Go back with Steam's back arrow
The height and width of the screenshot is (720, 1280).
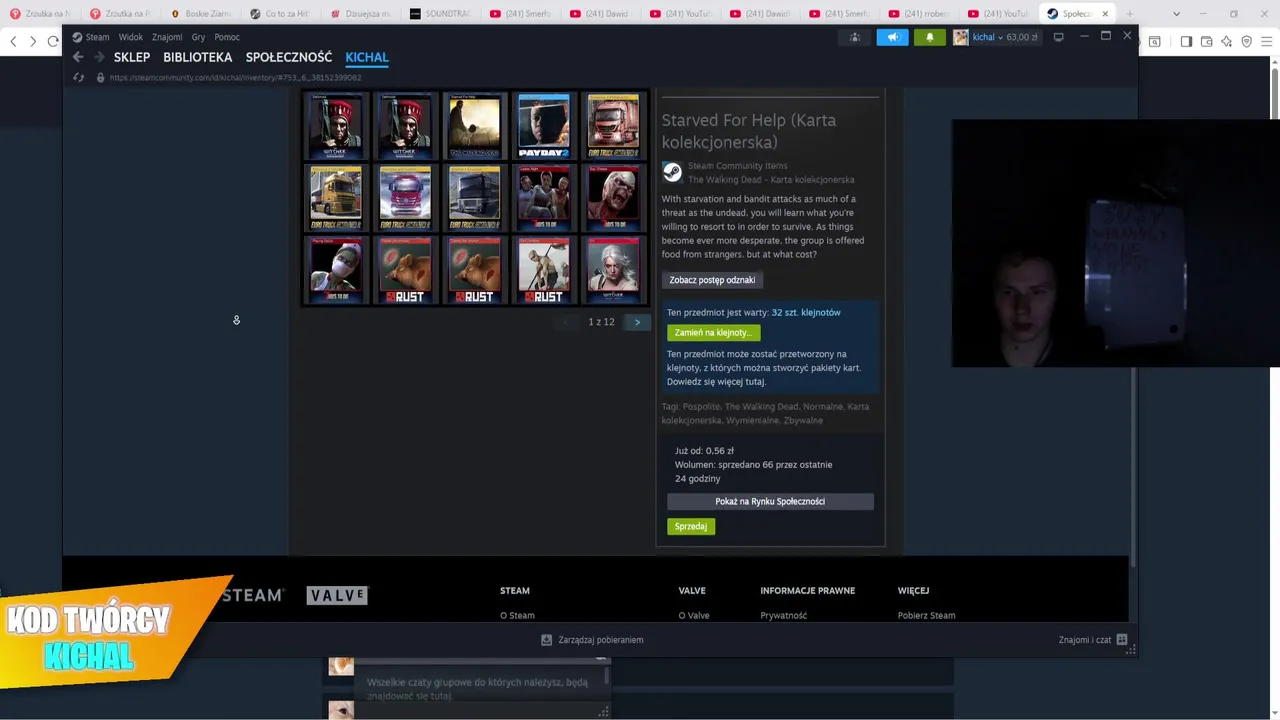tap(78, 57)
